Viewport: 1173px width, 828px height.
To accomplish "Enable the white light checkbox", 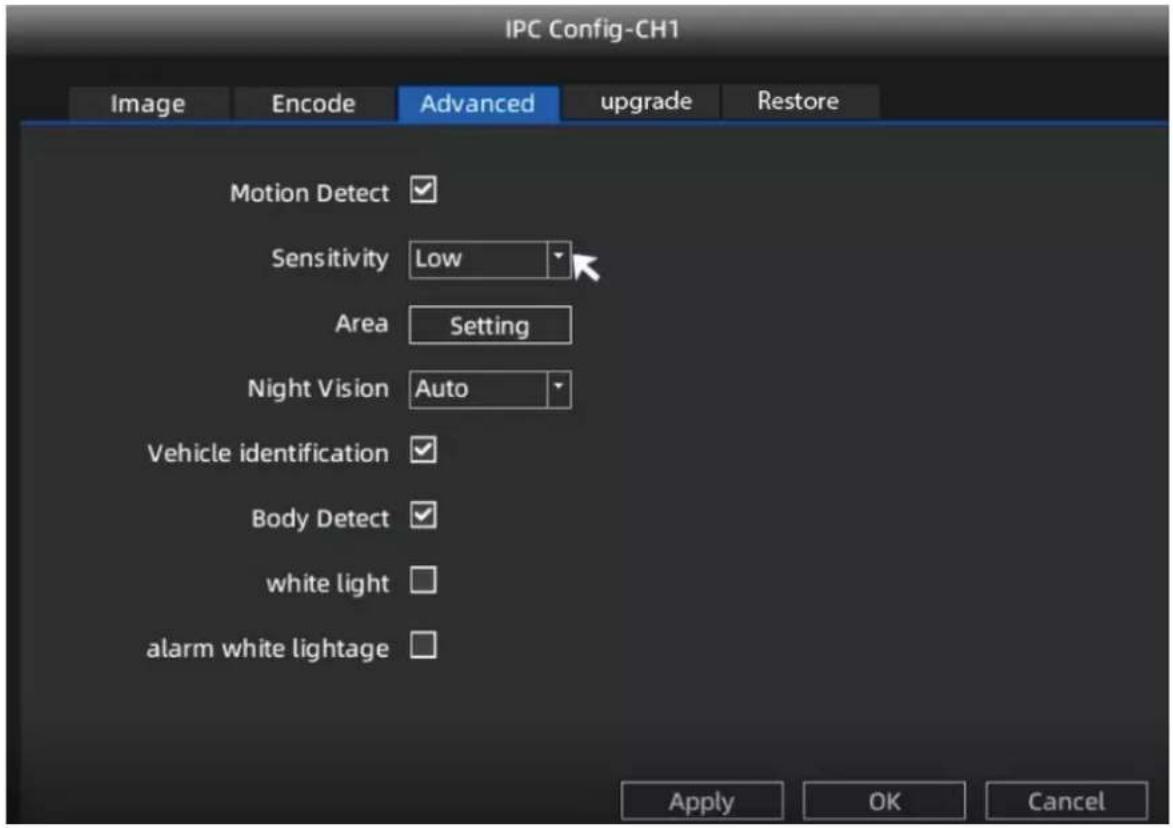I will pyautogui.click(x=423, y=580).
